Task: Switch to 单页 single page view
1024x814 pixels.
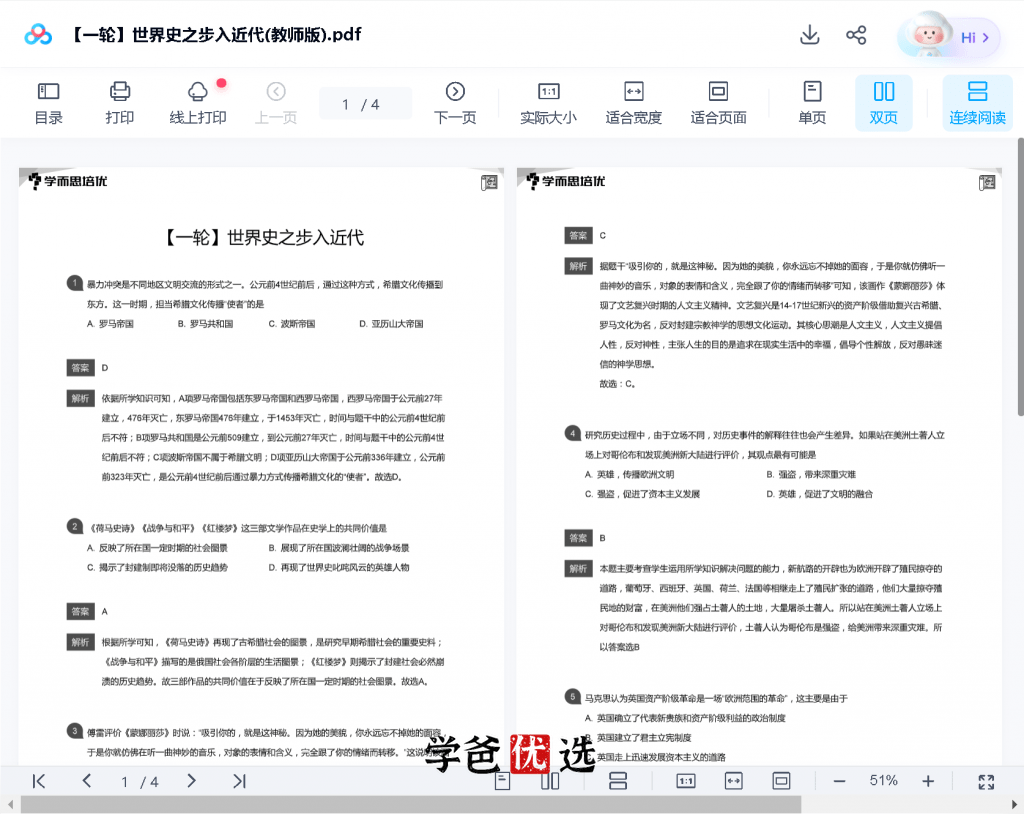Action: click(812, 103)
